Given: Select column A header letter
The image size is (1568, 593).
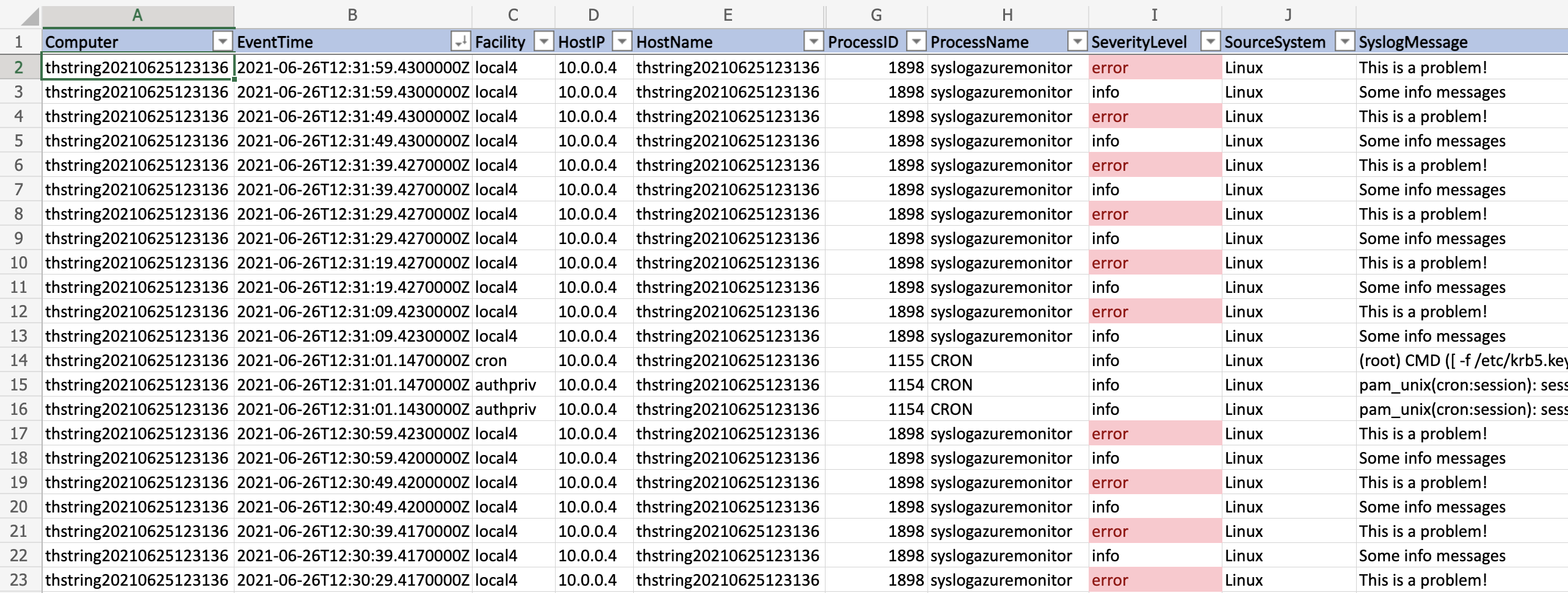Looking at the screenshot, I should pyautogui.click(x=137, y=15).
